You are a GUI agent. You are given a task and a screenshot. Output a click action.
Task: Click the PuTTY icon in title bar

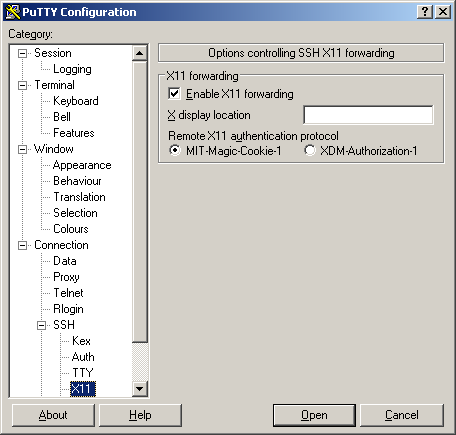coord(13,12)
